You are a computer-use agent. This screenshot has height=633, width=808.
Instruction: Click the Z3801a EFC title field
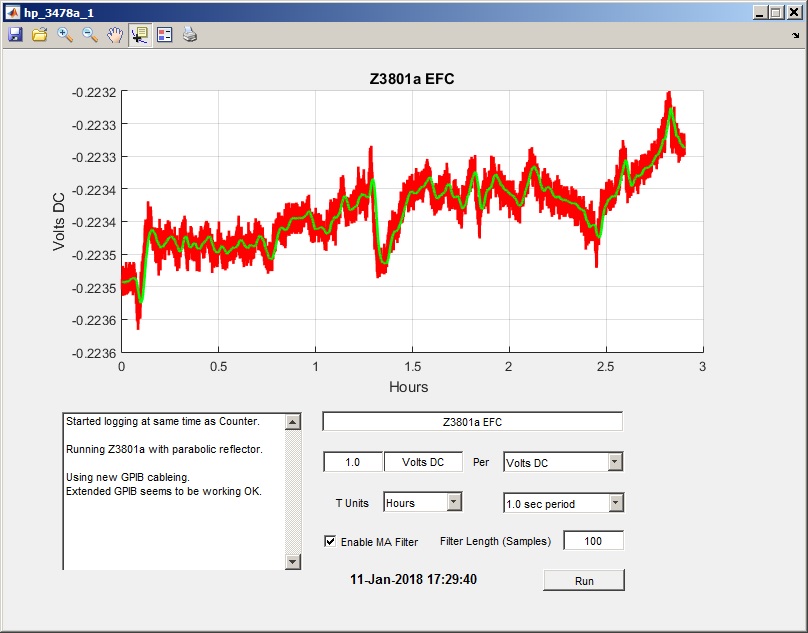tap(472, 422)
